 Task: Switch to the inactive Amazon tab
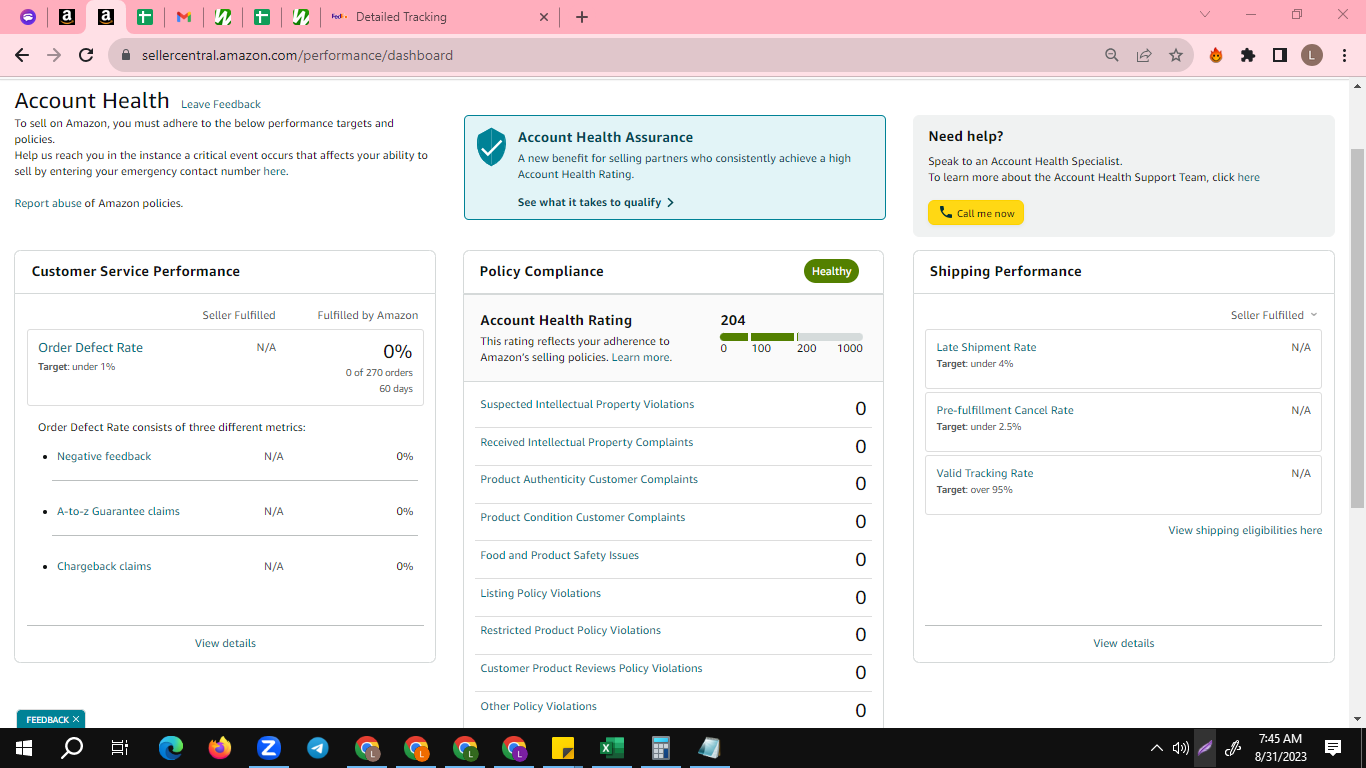[x=67, y=17]
